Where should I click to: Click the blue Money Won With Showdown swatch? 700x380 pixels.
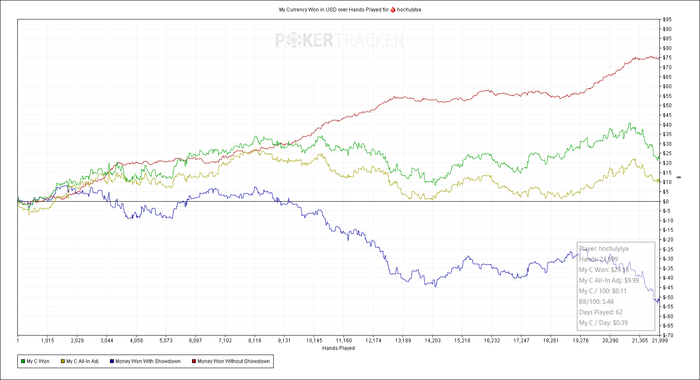click(x=112, y=361)
